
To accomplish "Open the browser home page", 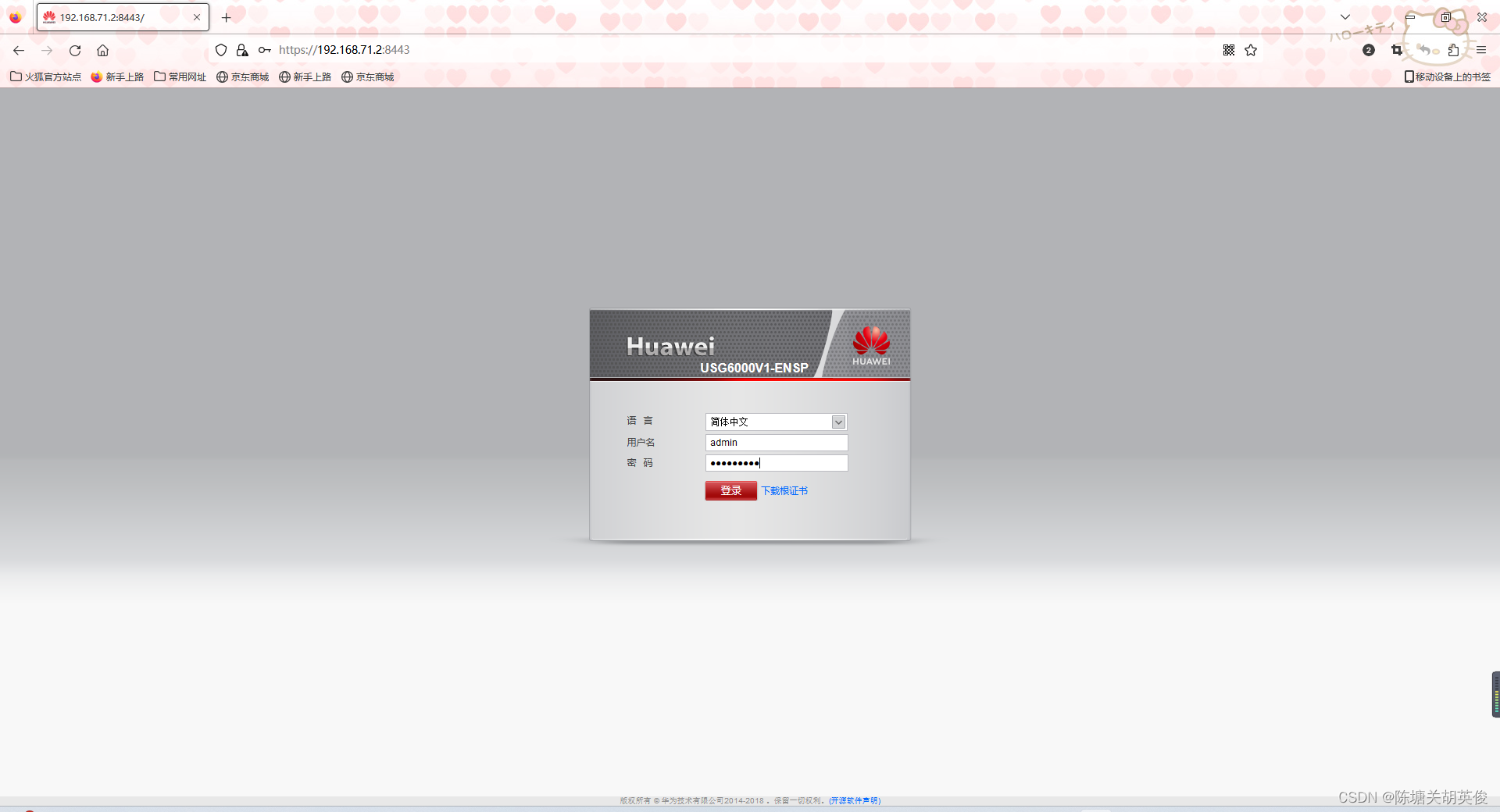I will coord(102,50).
